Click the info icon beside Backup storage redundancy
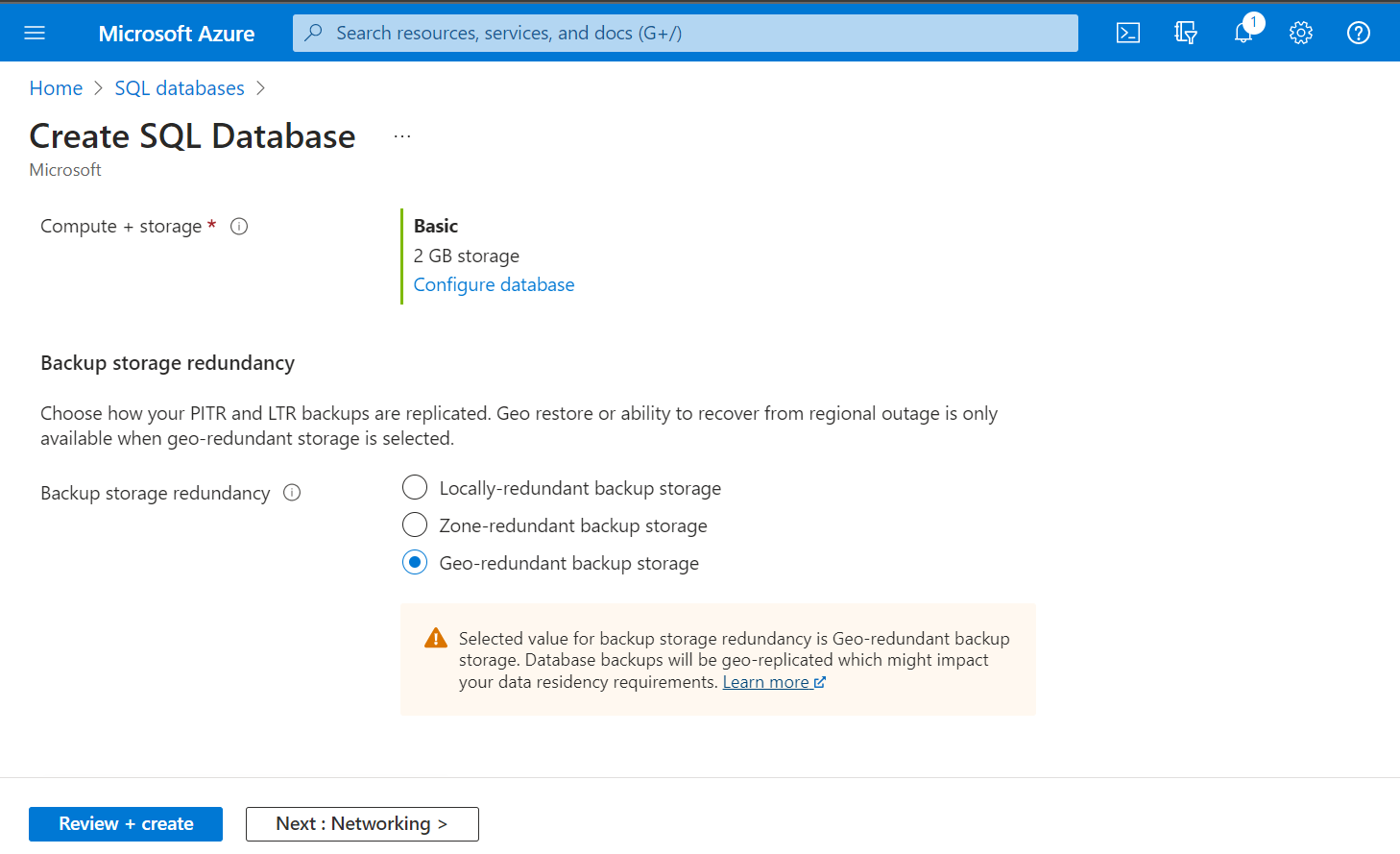Screen dimensions: 1400x854 pyautogui.click(x=292, y=493)
